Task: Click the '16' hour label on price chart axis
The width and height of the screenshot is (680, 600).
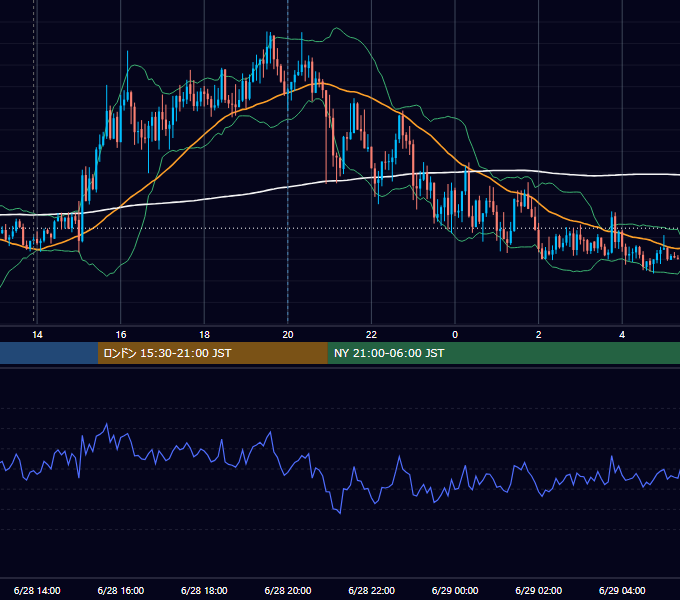Action: pos(121,335)
